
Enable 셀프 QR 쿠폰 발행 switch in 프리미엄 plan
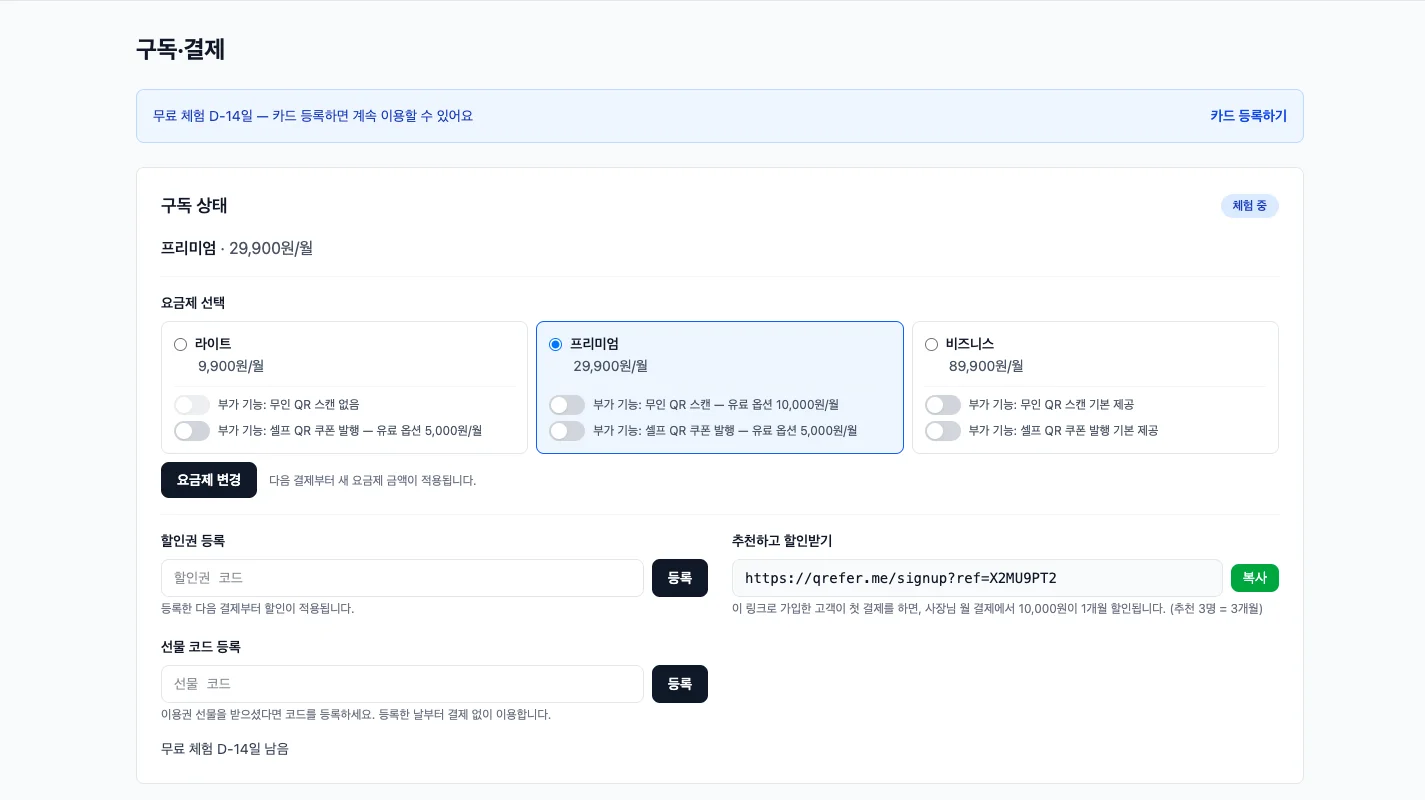tap(567, 431)
